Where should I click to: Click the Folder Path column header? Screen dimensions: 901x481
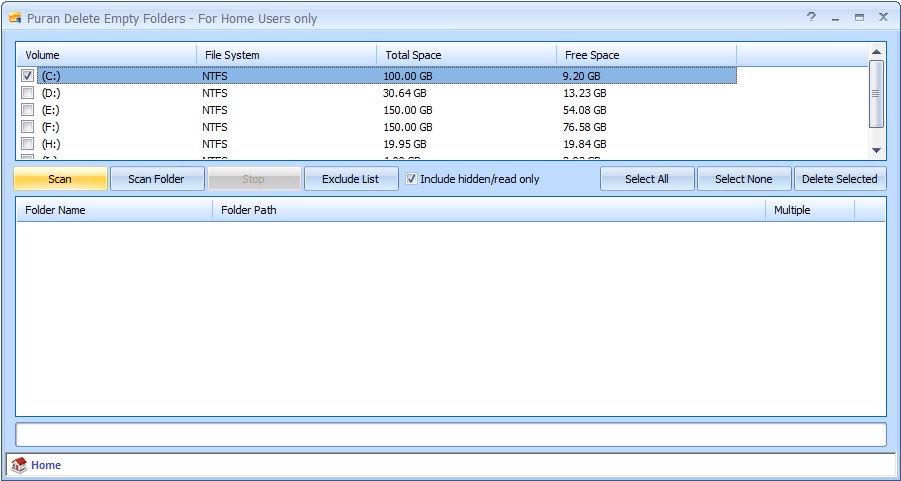(x=488, y=210)
